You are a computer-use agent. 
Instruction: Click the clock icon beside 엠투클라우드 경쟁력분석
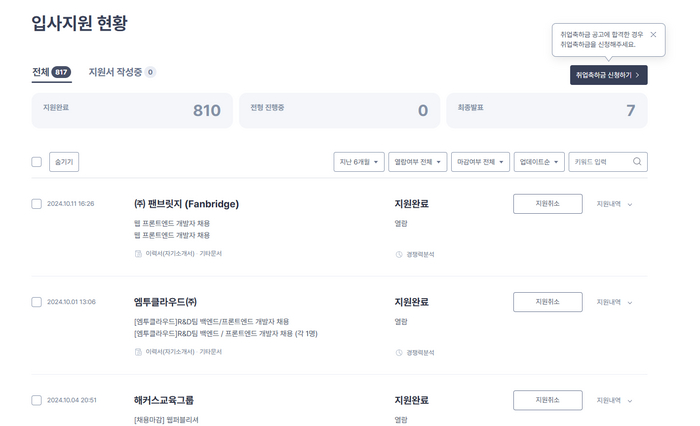point(399,352)
